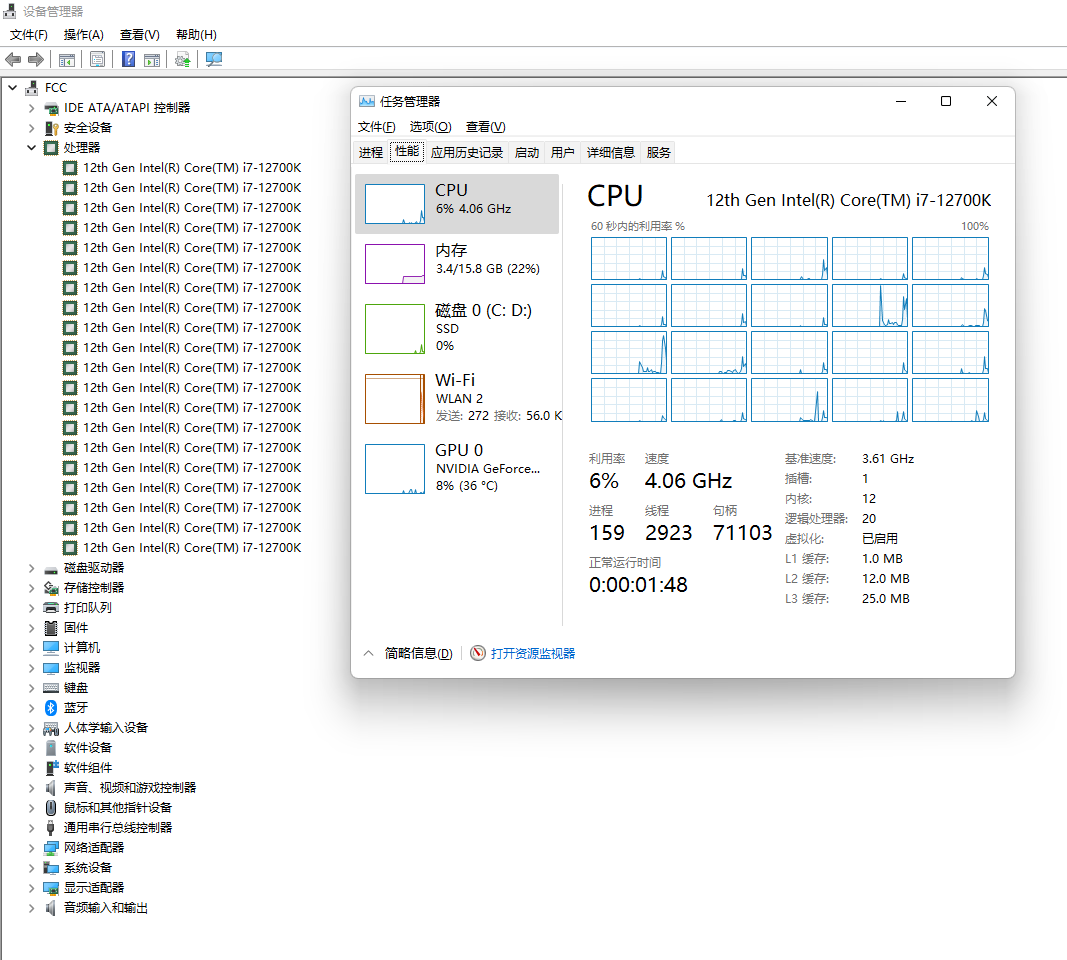Open the 打开资源监视器 link
This screenshot has height=960, width=1067.
533,653
